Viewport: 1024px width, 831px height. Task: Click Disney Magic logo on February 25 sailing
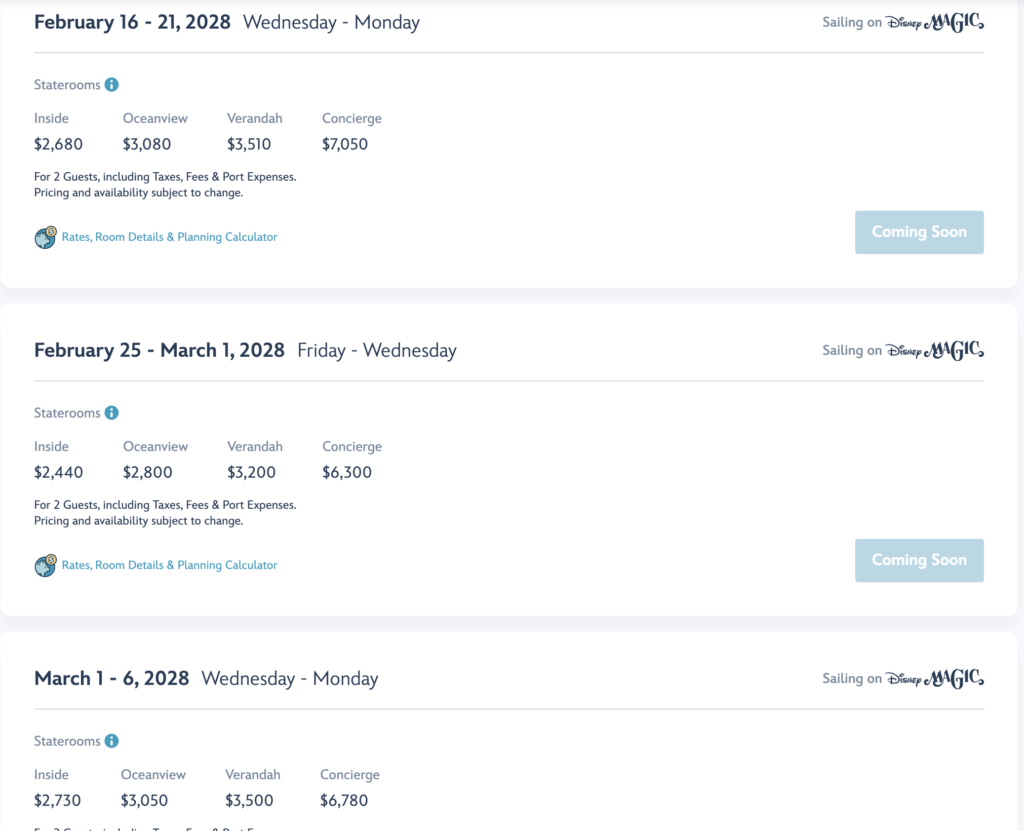(935, 350)
